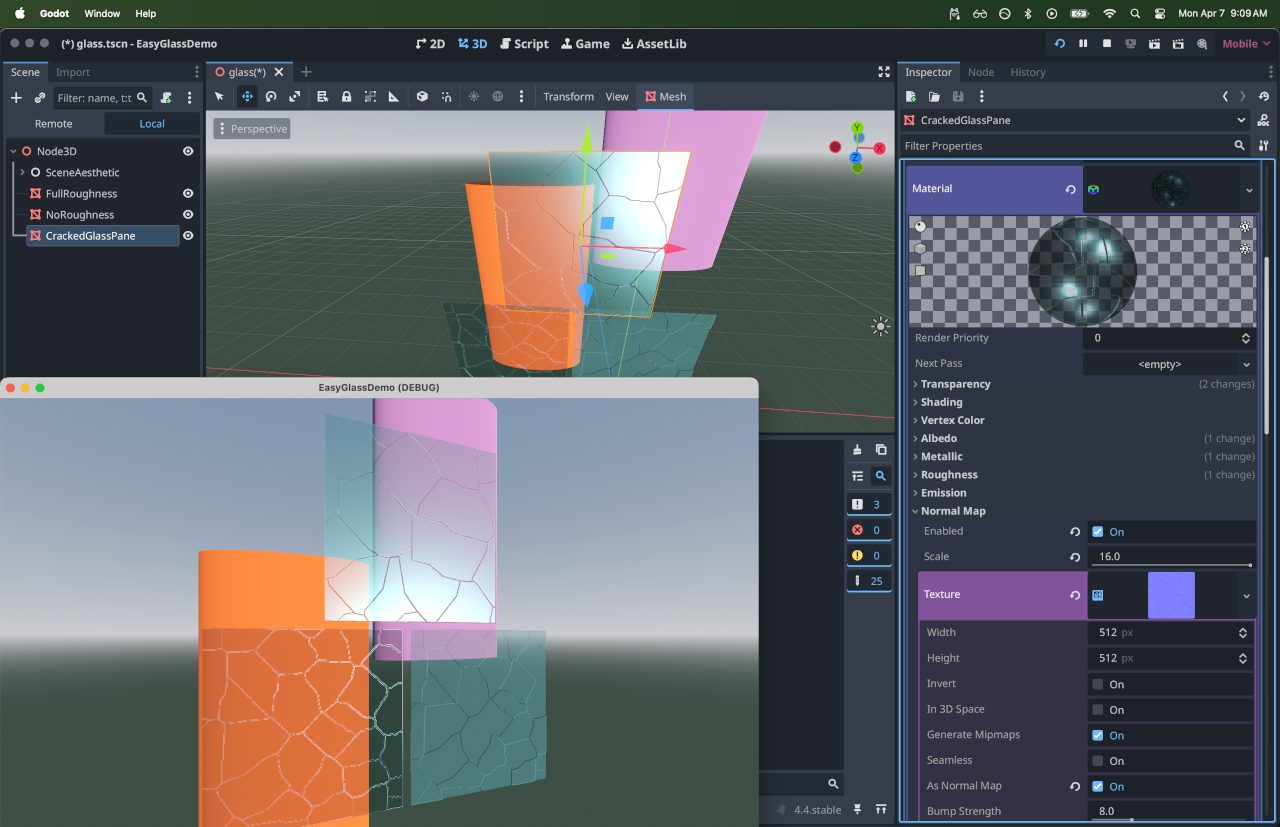Enable the Seamless checkbox
1280x827 pixels.
pyautogui.click(x=1098, y=761)
